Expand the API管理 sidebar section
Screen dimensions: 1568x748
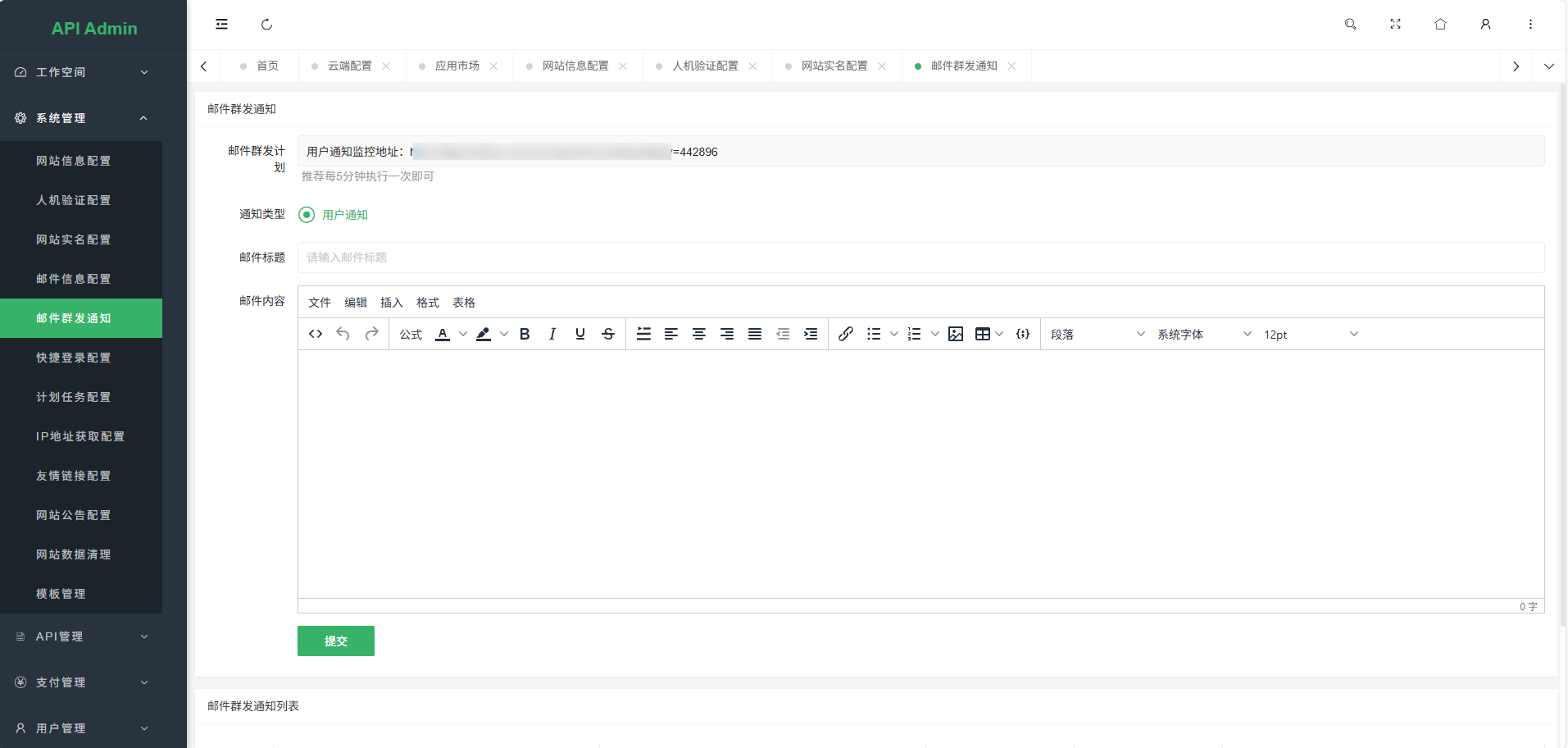pyautogui.click(x=82, y=636)
